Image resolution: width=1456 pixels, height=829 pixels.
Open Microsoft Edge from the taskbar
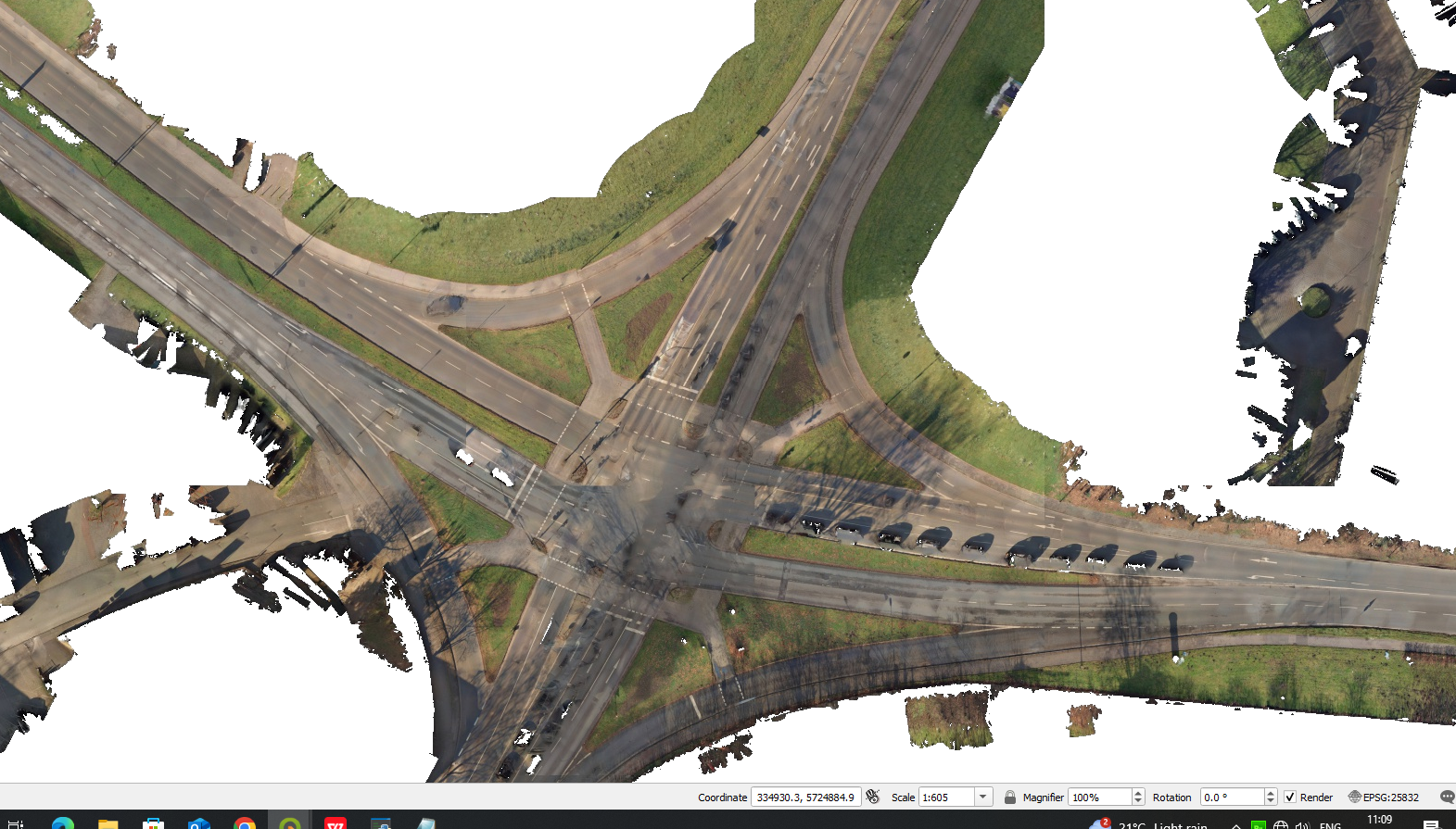click(62, 823)
